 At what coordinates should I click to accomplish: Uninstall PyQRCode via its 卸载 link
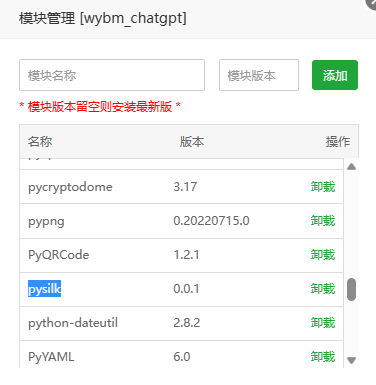[x=323, y=255]
